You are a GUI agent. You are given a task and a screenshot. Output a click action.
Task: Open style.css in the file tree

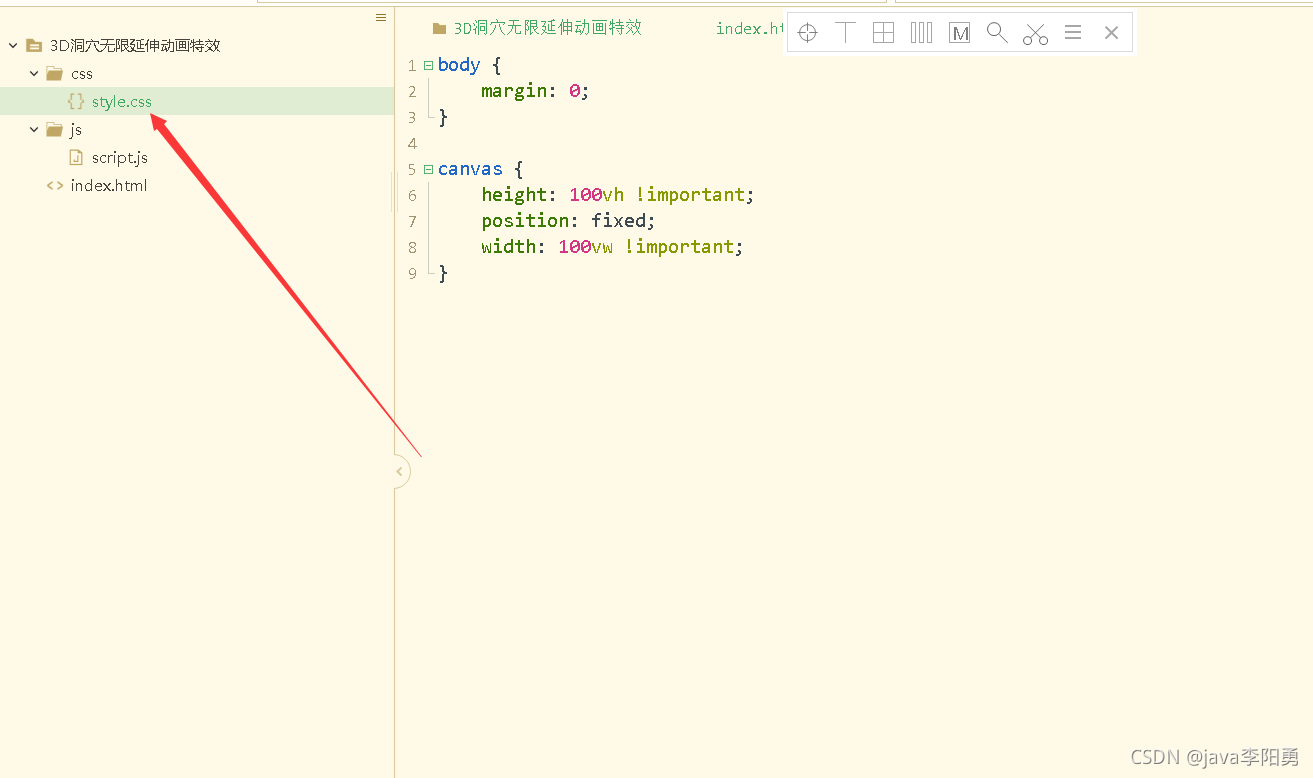122,101
